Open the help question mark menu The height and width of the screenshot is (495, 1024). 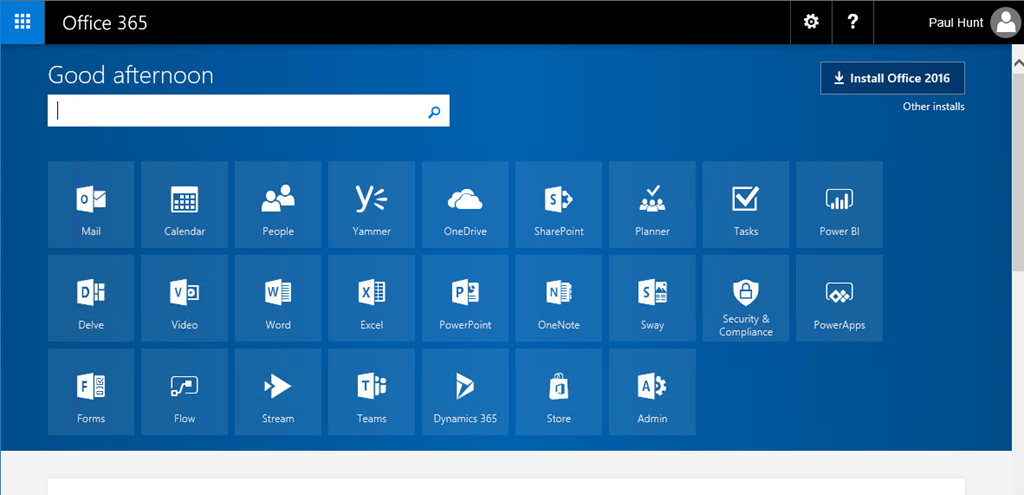852,22
